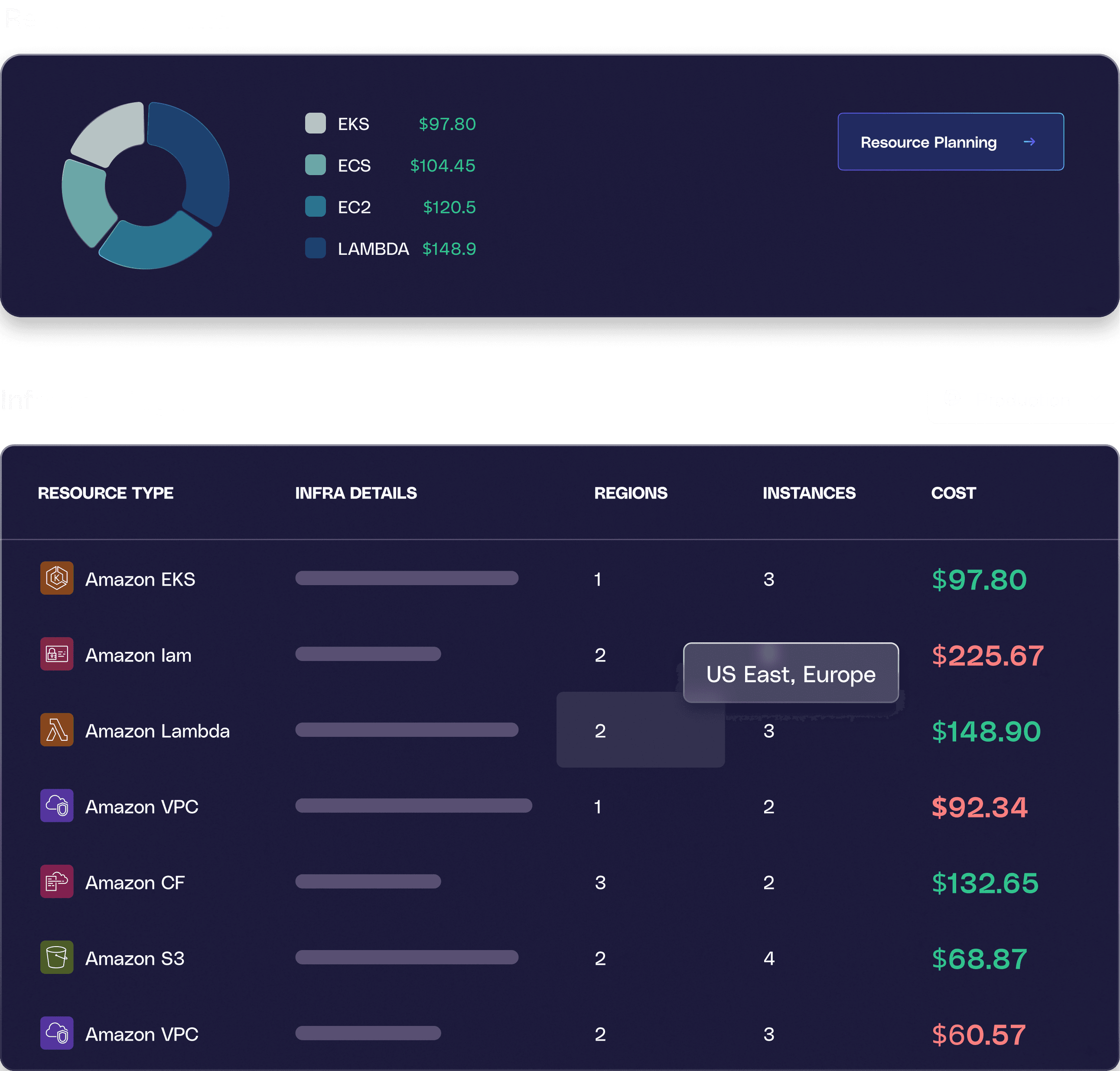Click the $120.5 EC2 legend value

point(449,207)
